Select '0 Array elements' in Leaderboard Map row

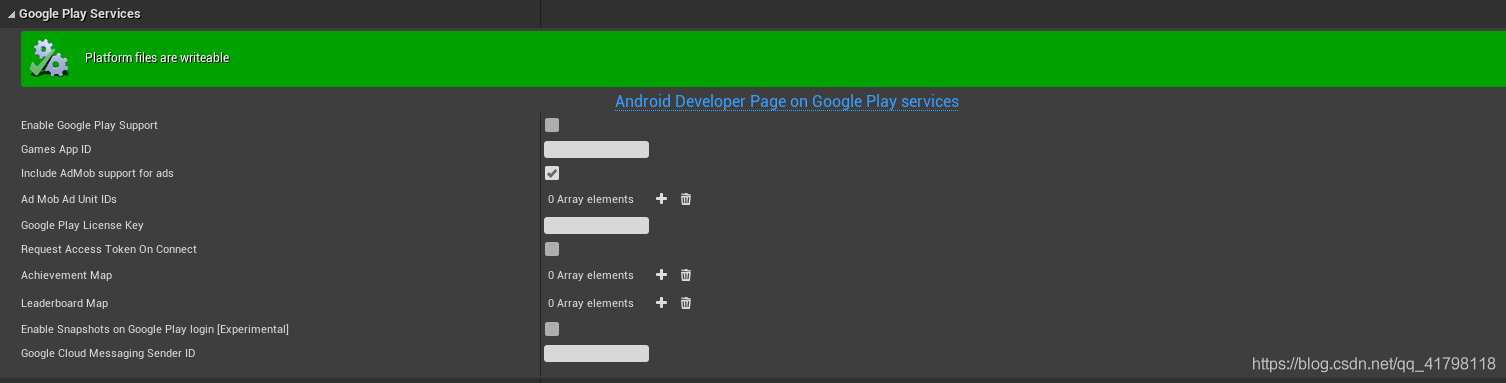(591, 303)
